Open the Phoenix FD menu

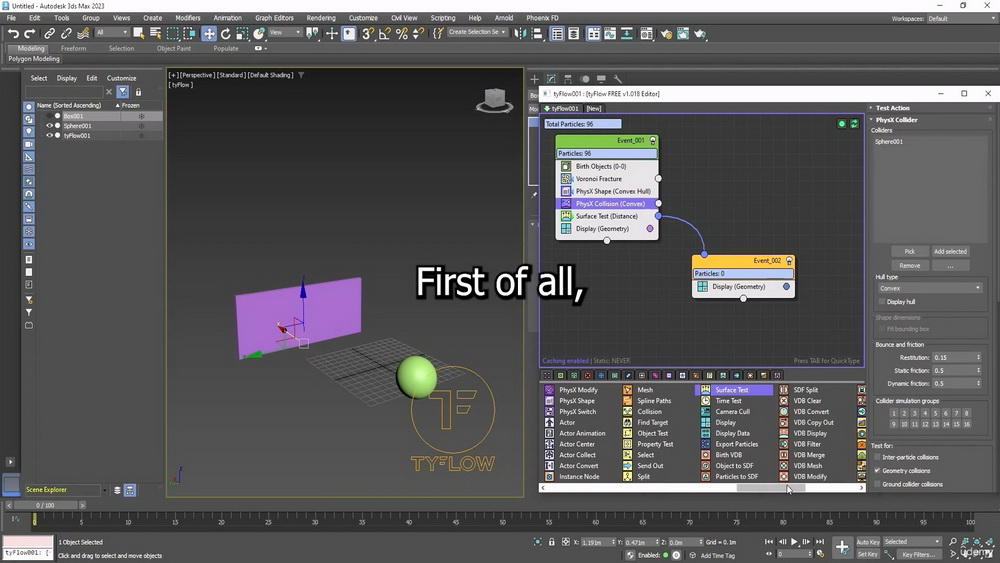542,18
